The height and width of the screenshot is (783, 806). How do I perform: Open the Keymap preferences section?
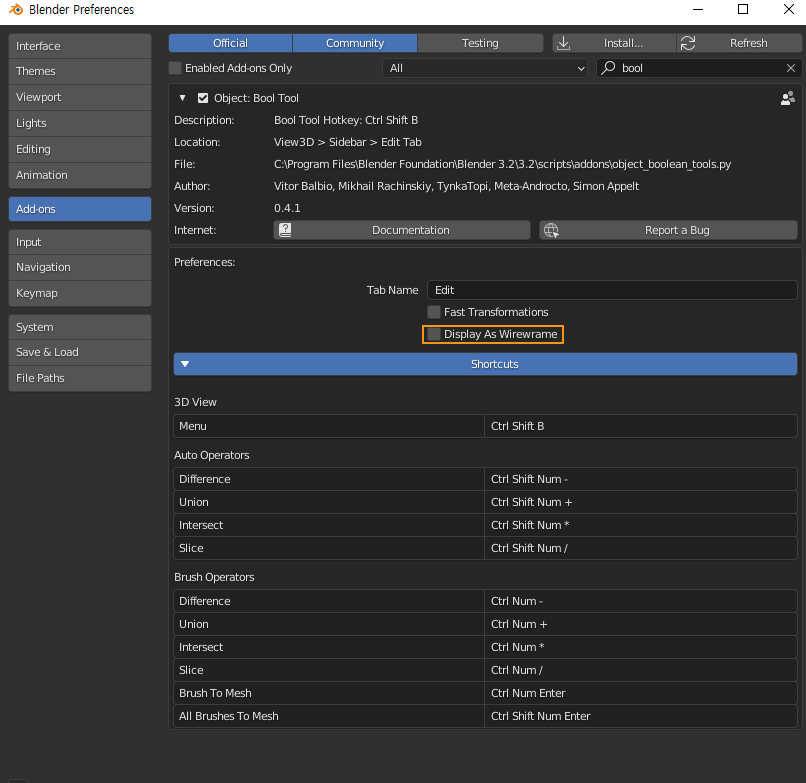pyautogui.click(x=80, y=293)
